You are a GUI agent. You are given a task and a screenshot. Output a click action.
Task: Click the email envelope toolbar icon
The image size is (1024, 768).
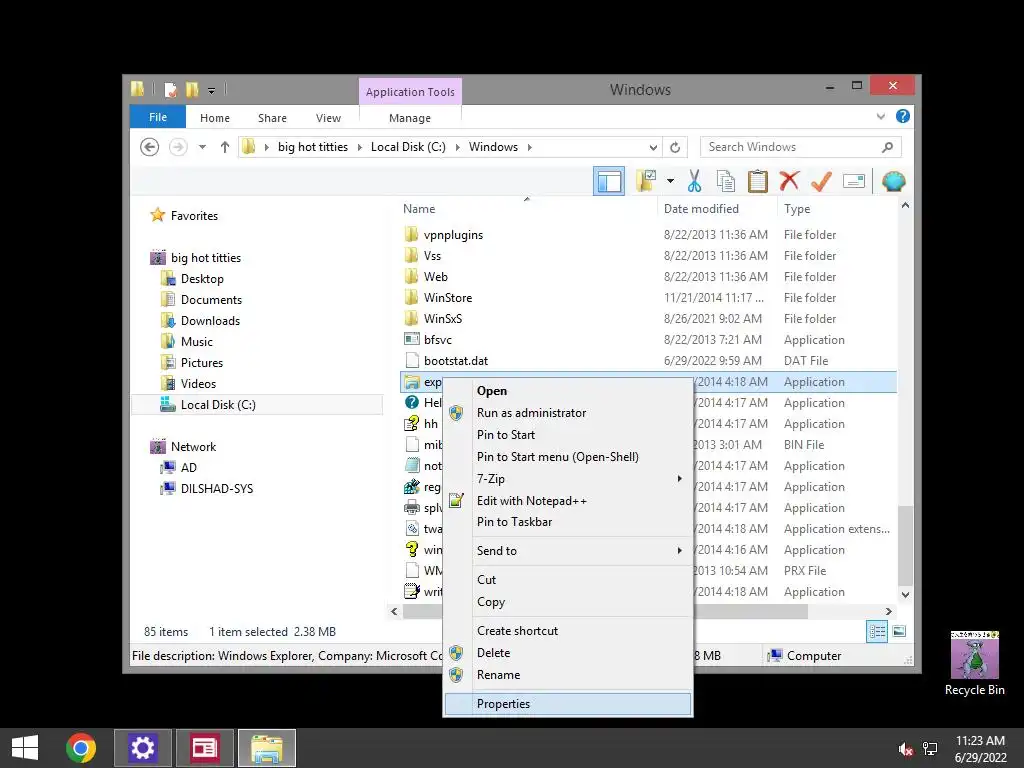(x=854, y=181)
